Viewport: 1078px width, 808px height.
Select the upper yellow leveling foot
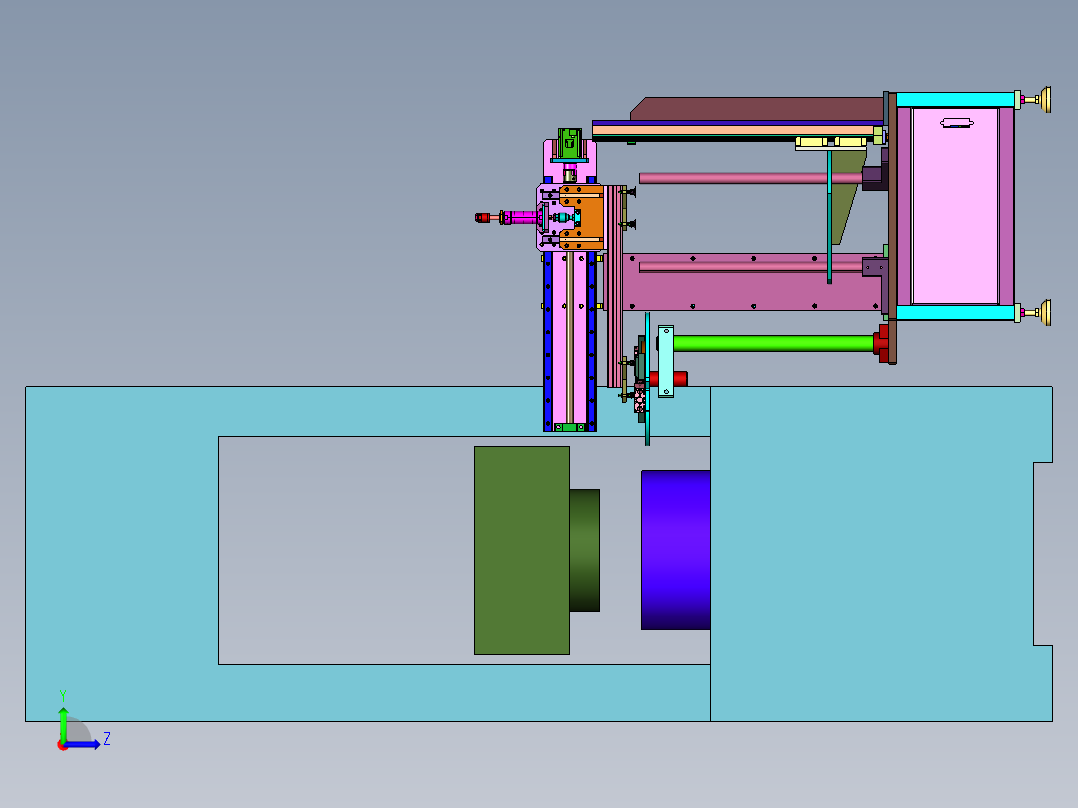(x=1045, y=100)
